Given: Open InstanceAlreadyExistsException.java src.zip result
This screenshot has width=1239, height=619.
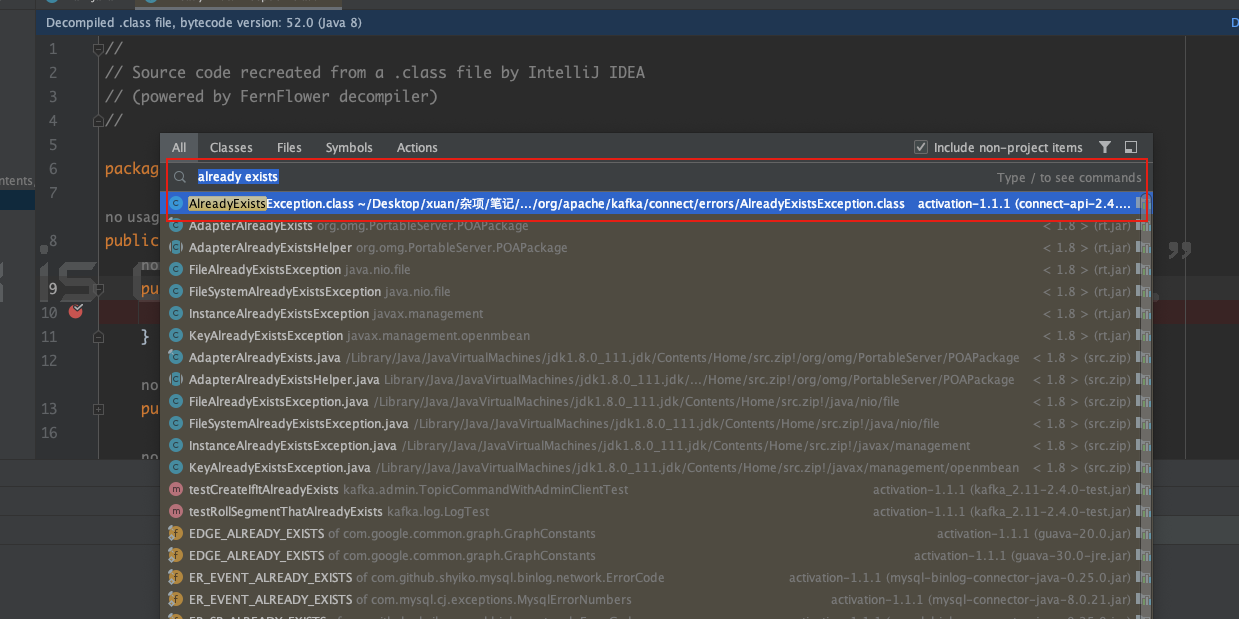Looking at the screenshot, I should 656,446.
